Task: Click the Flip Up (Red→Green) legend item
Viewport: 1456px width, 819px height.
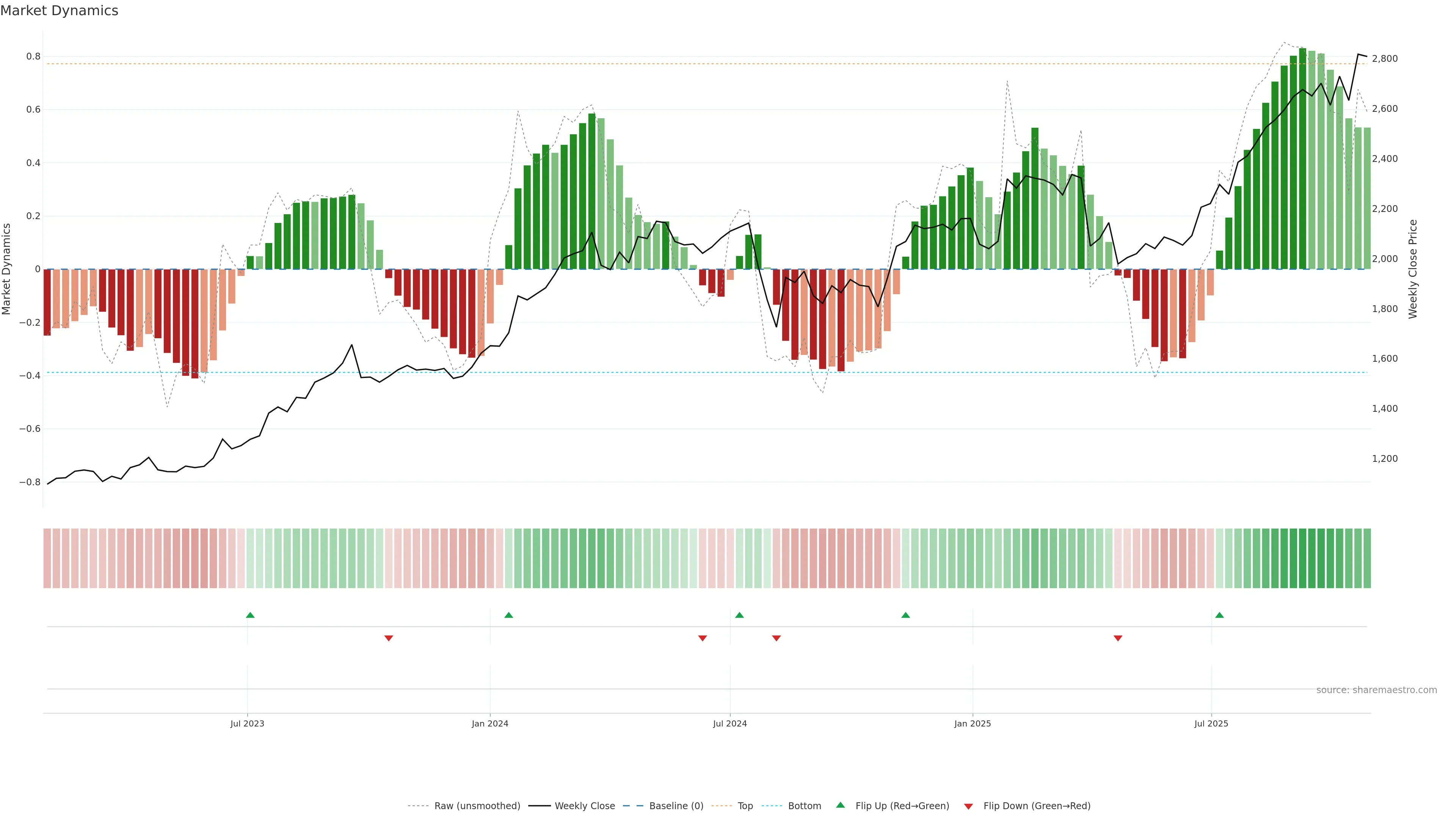Action: (902, 806)
